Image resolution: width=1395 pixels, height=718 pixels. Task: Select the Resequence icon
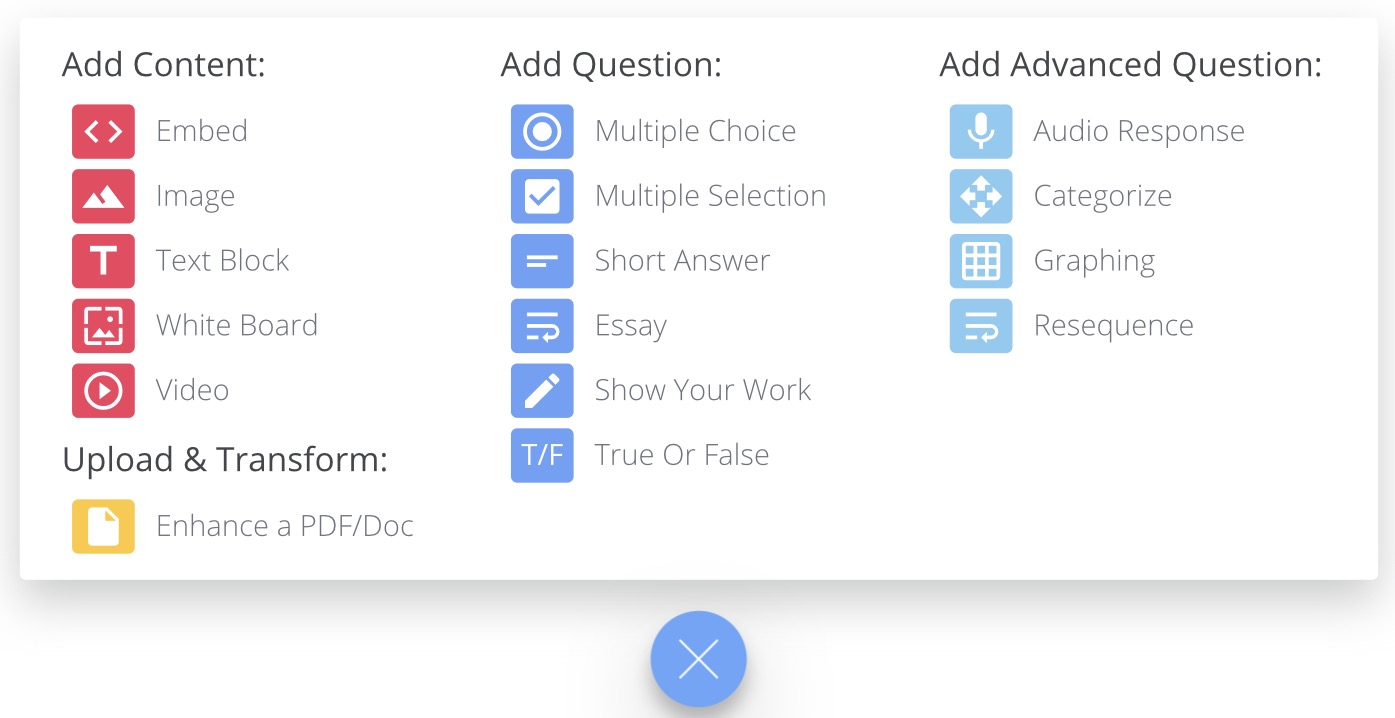(x=981, y=326)
